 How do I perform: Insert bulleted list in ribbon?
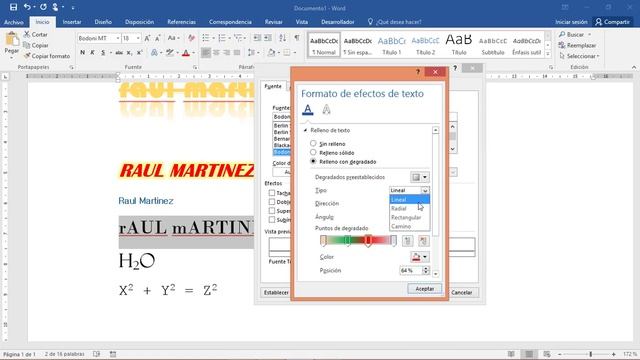206,38
